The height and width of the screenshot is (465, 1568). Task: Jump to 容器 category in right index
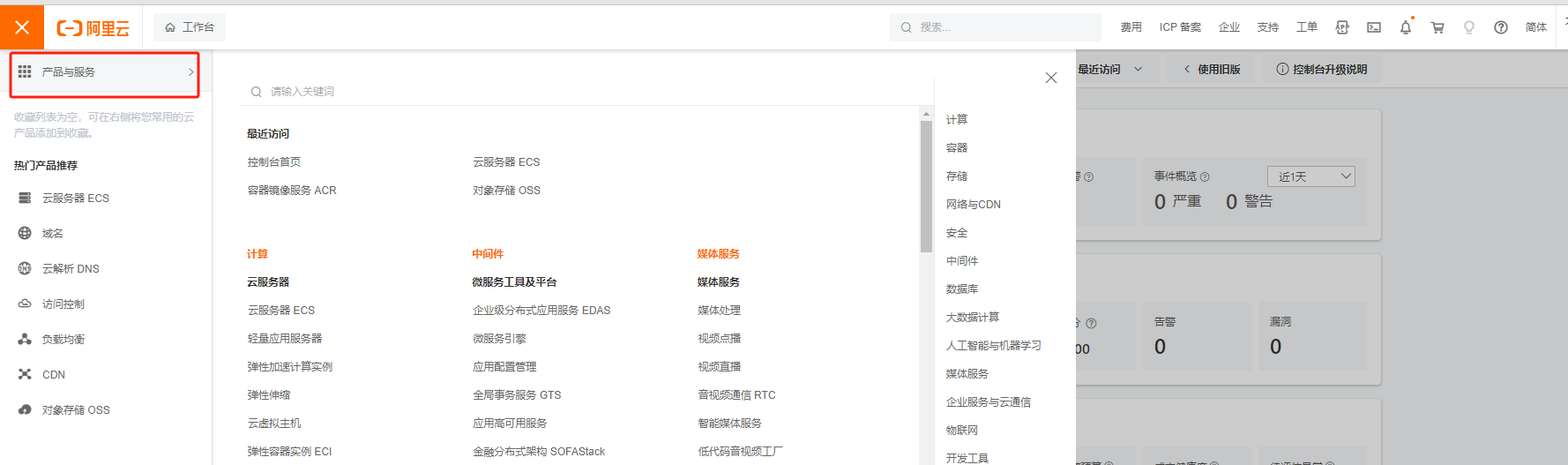[957, 147]
